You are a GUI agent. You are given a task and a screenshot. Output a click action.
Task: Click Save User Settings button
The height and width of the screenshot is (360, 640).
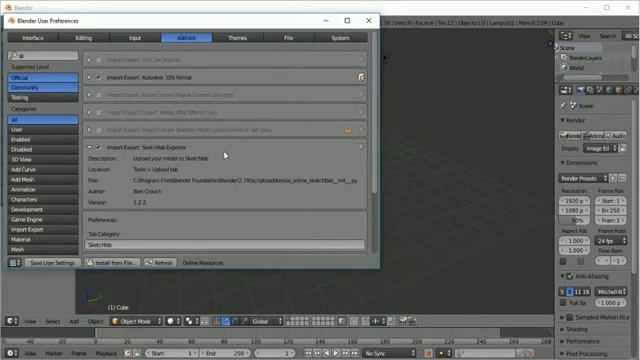click(x=52, y=263)
